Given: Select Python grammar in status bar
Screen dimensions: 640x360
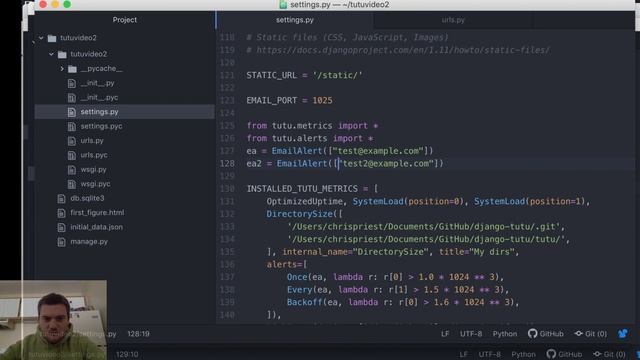Looking at the screenshot, I should (x=504, y=334).
